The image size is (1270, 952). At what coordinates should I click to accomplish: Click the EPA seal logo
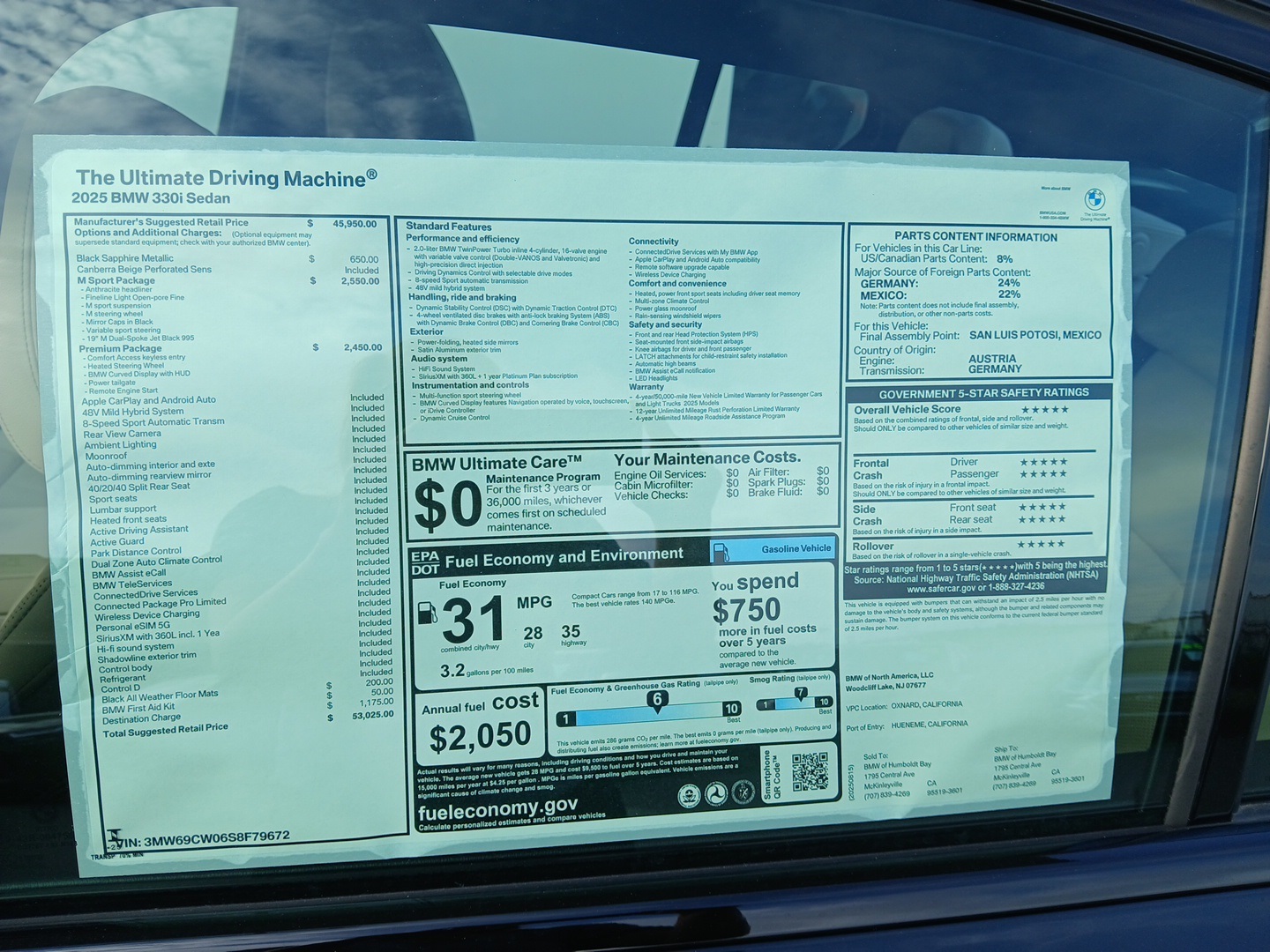[x=690, y=795]
